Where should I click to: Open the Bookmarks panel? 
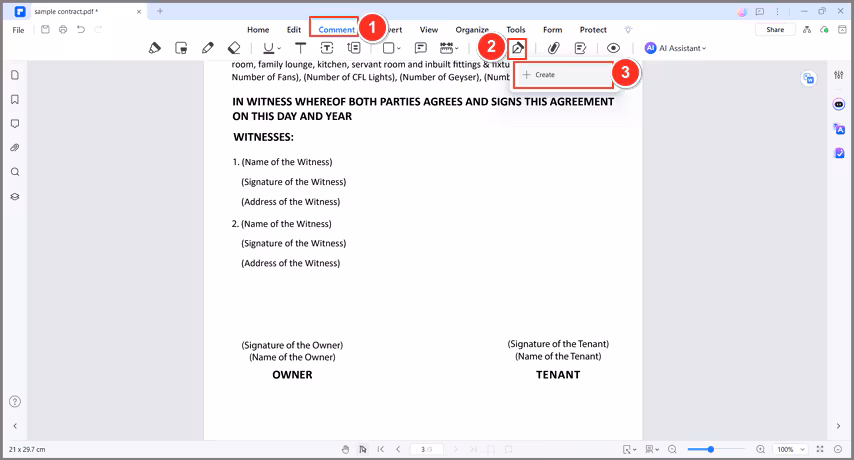[x=15, y=100]
